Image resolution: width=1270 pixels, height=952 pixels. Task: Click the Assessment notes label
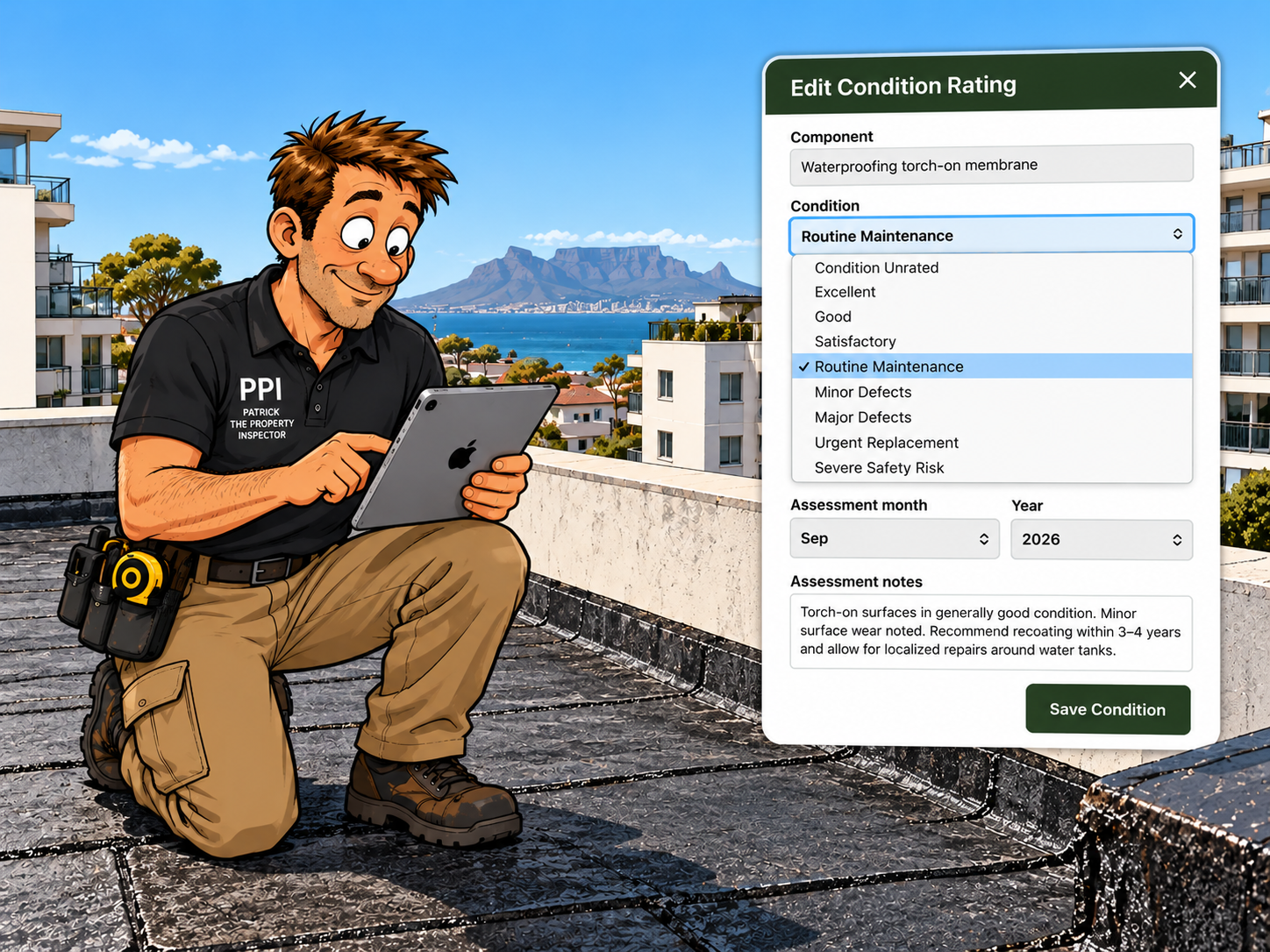pyautogui.click(x=856, y=581)
